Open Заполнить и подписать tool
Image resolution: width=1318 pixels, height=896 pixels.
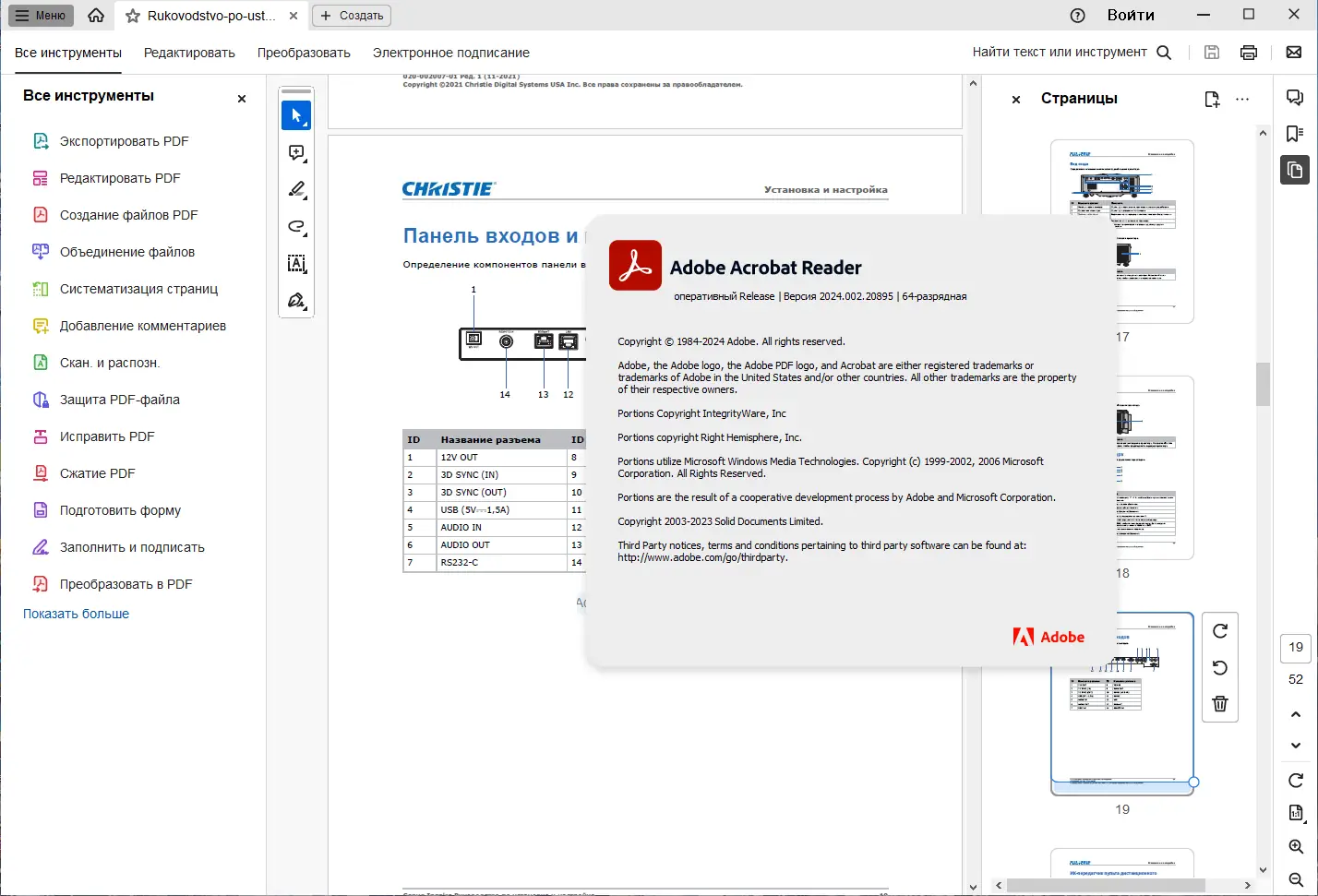point(132,547)
